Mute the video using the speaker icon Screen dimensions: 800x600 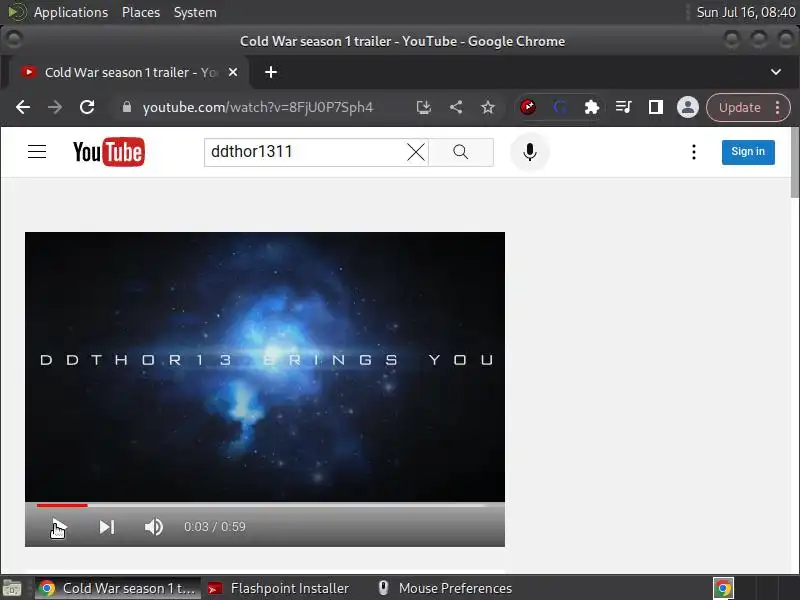[x=154, y=527]
